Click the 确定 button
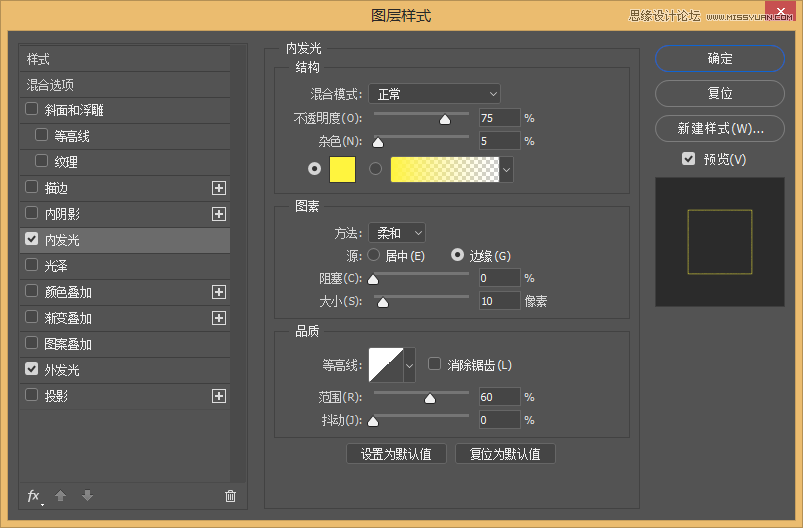 [x=720, y=58]
